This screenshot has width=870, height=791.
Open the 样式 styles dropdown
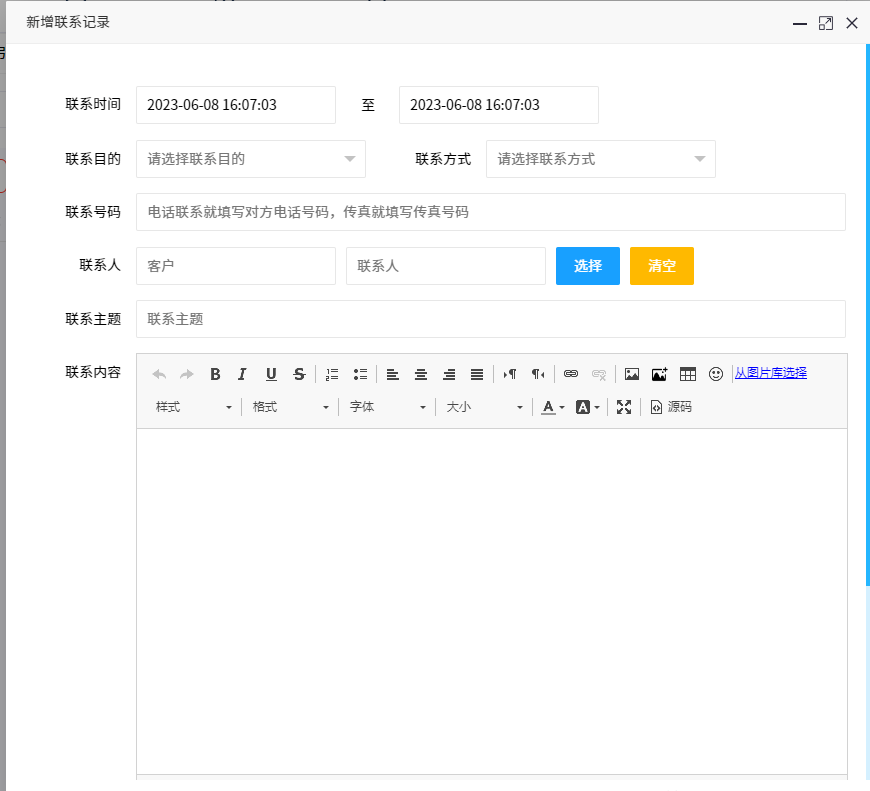193,407
